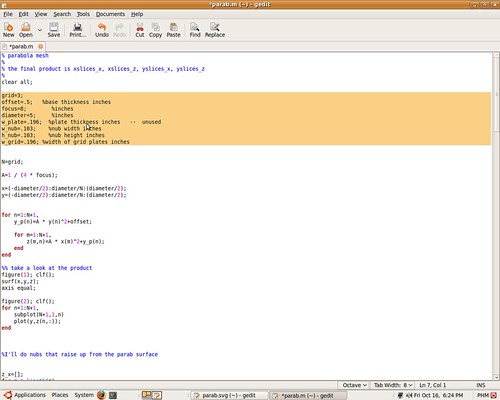500x400 pixels.
Task: Click the '% parabola mesh' comment line
Action: pos(25,55)
